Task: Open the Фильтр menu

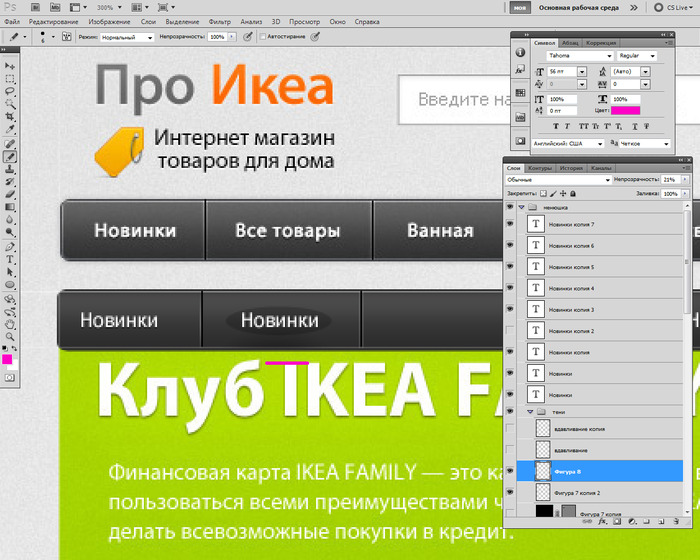Action: pyautogui.click(x=220, y=21)
